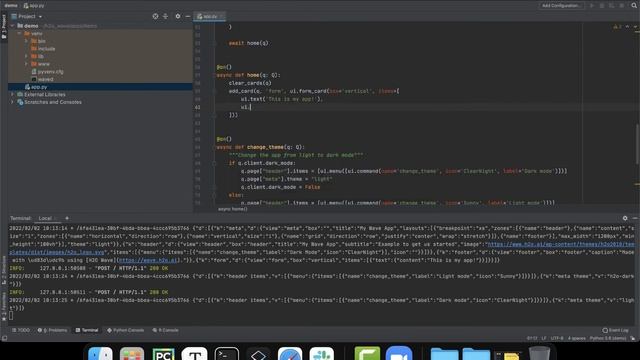
Task: Open Finder from the Dock
Action: [100, 354]
